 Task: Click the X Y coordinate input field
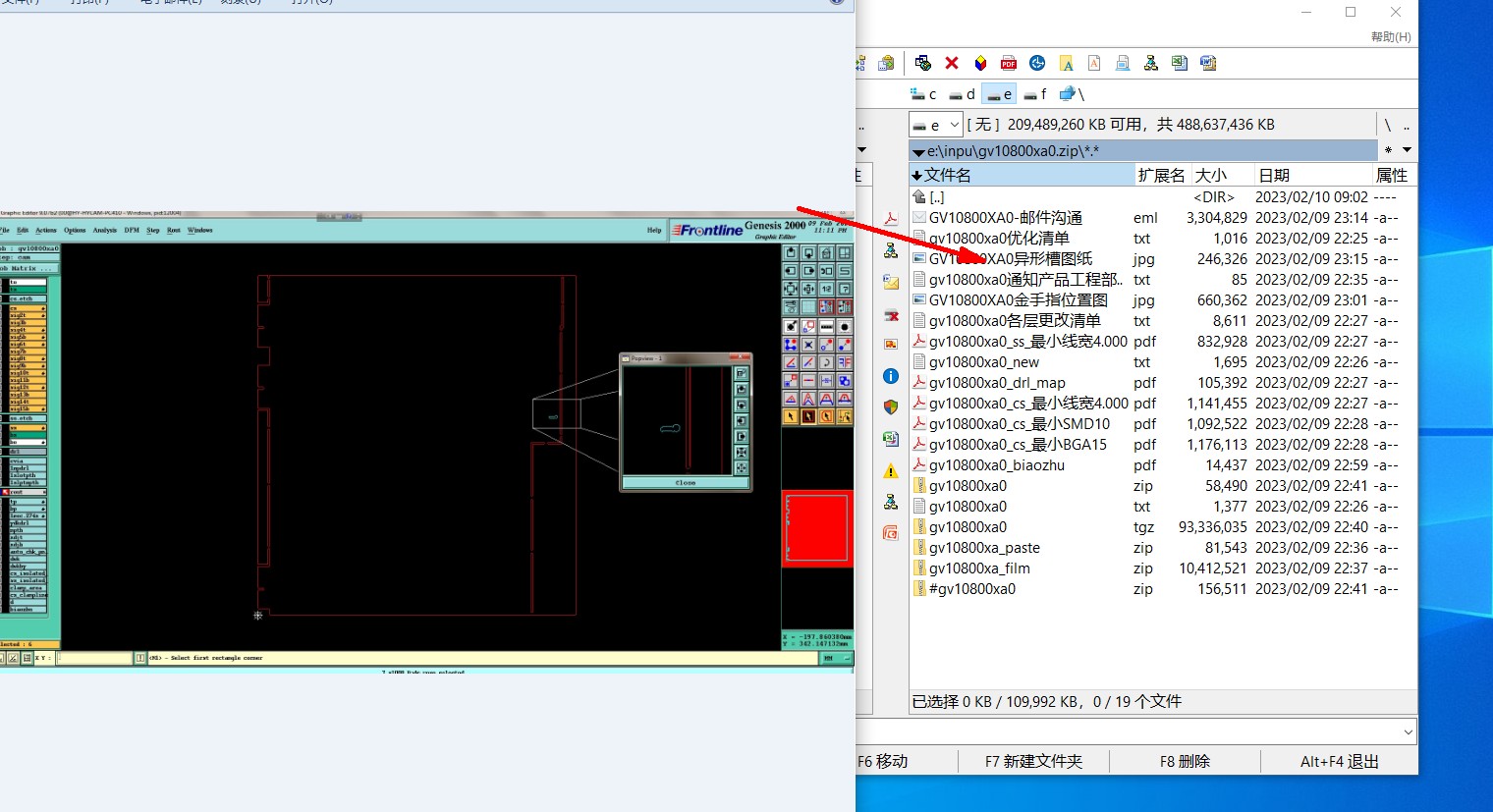click(x=94, y=658)
